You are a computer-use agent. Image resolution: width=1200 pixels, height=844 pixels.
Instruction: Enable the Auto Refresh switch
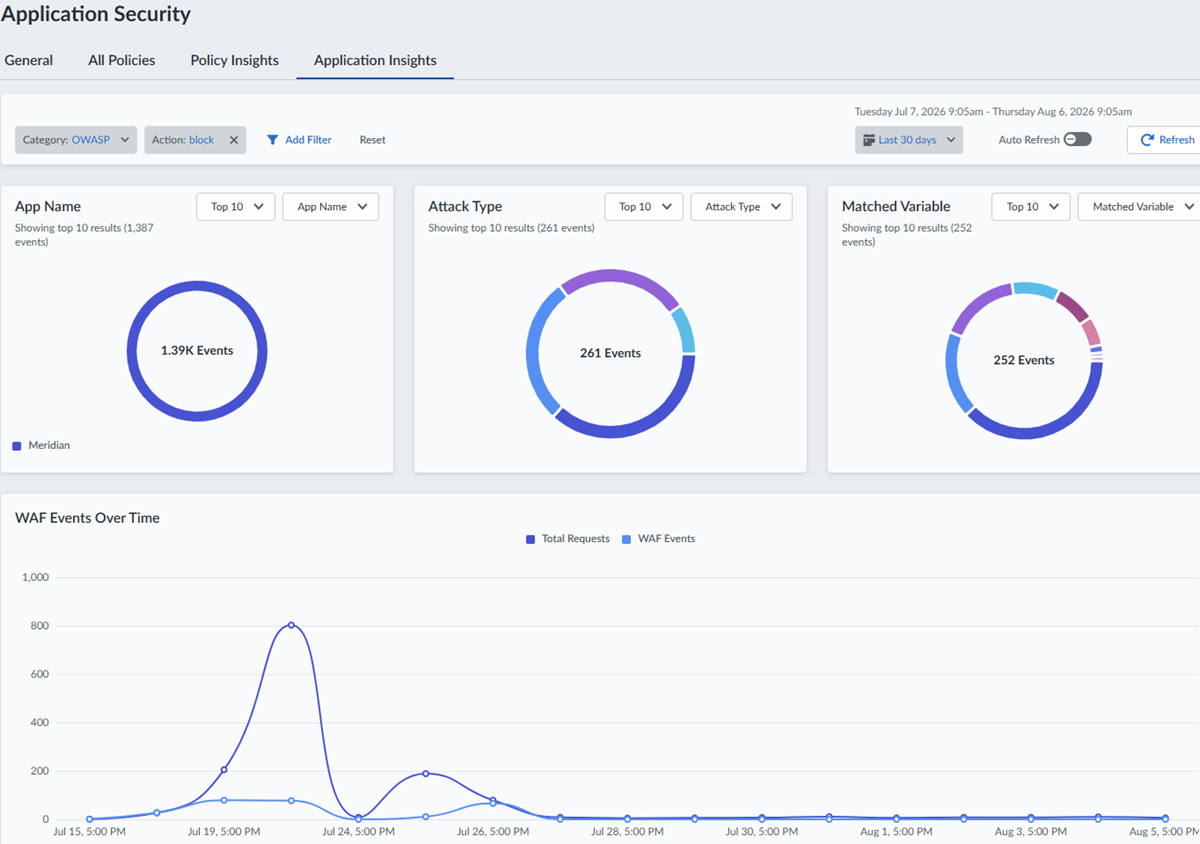(1077, 139)
